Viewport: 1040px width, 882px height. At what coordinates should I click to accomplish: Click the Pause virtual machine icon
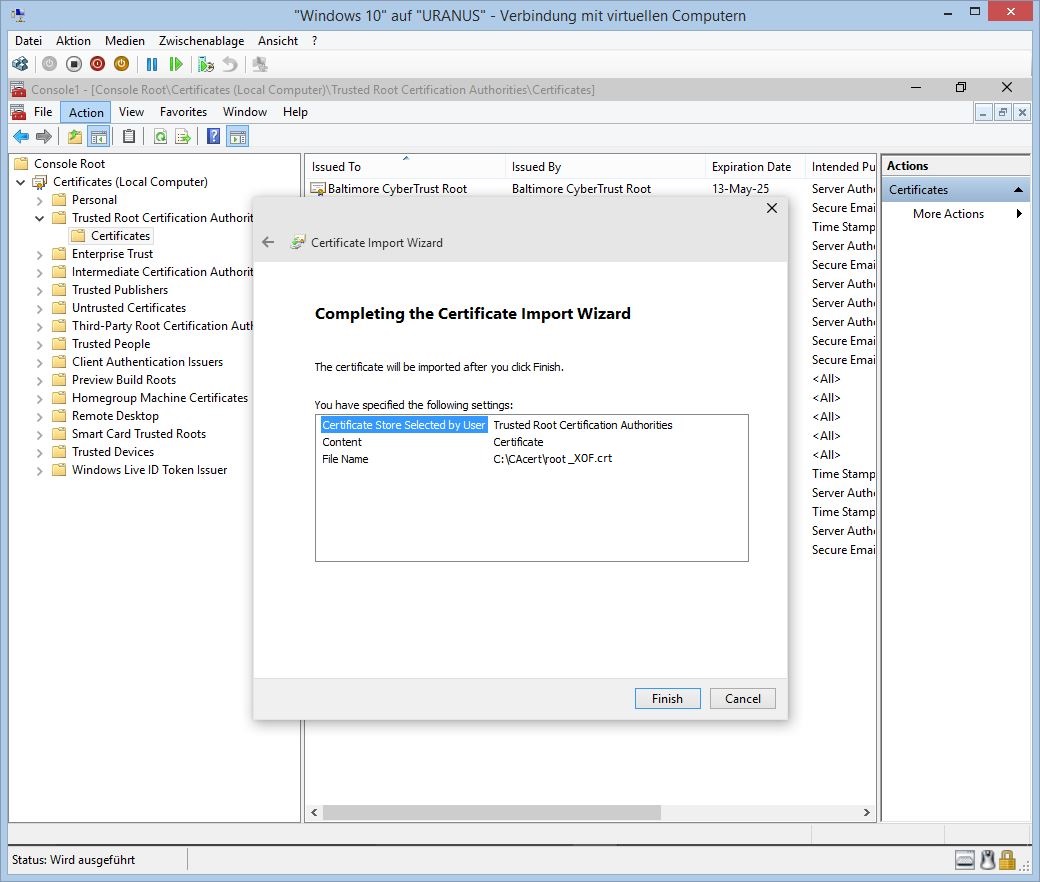pyautogui.click(x=152, y=64)
